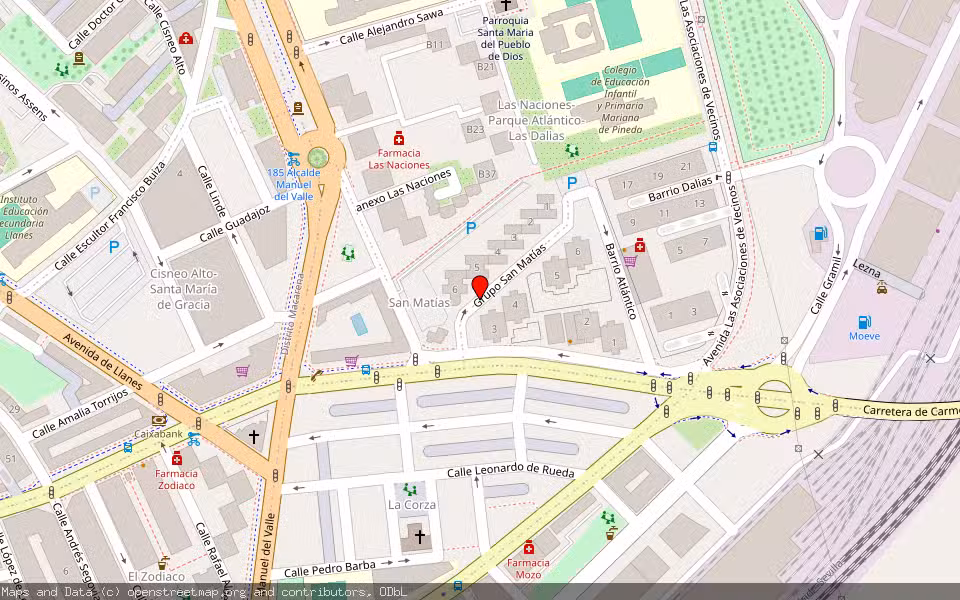Click the El Zodiaco label
The image size is (960, 600).
pos(157,576)
